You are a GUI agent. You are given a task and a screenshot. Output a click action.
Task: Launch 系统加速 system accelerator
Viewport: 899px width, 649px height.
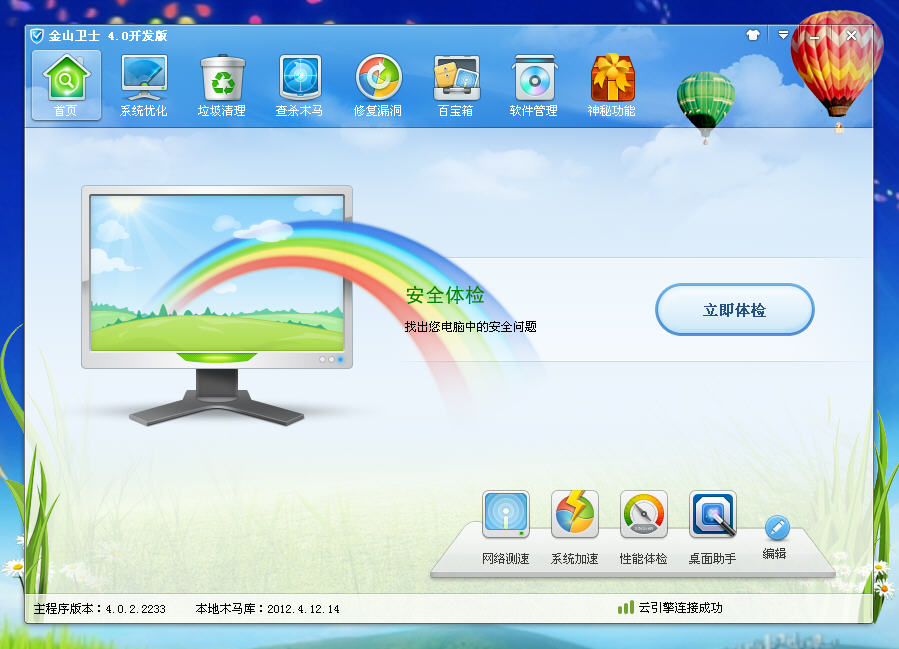[574, 527]
